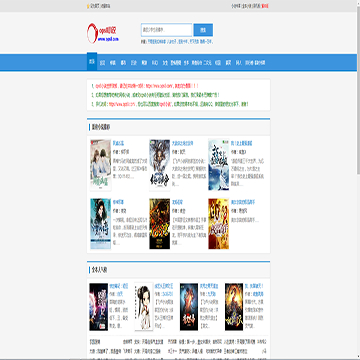Focus the novel search input field
Screen dimensions: 360x360
pyautogui.click(x=166, y=30)
